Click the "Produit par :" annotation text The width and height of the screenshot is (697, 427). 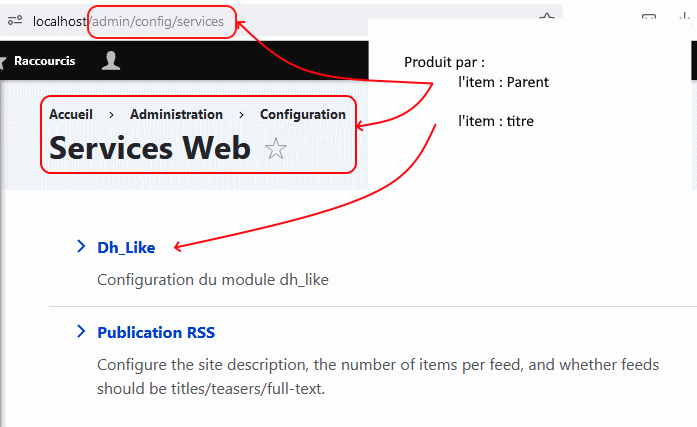444,62
